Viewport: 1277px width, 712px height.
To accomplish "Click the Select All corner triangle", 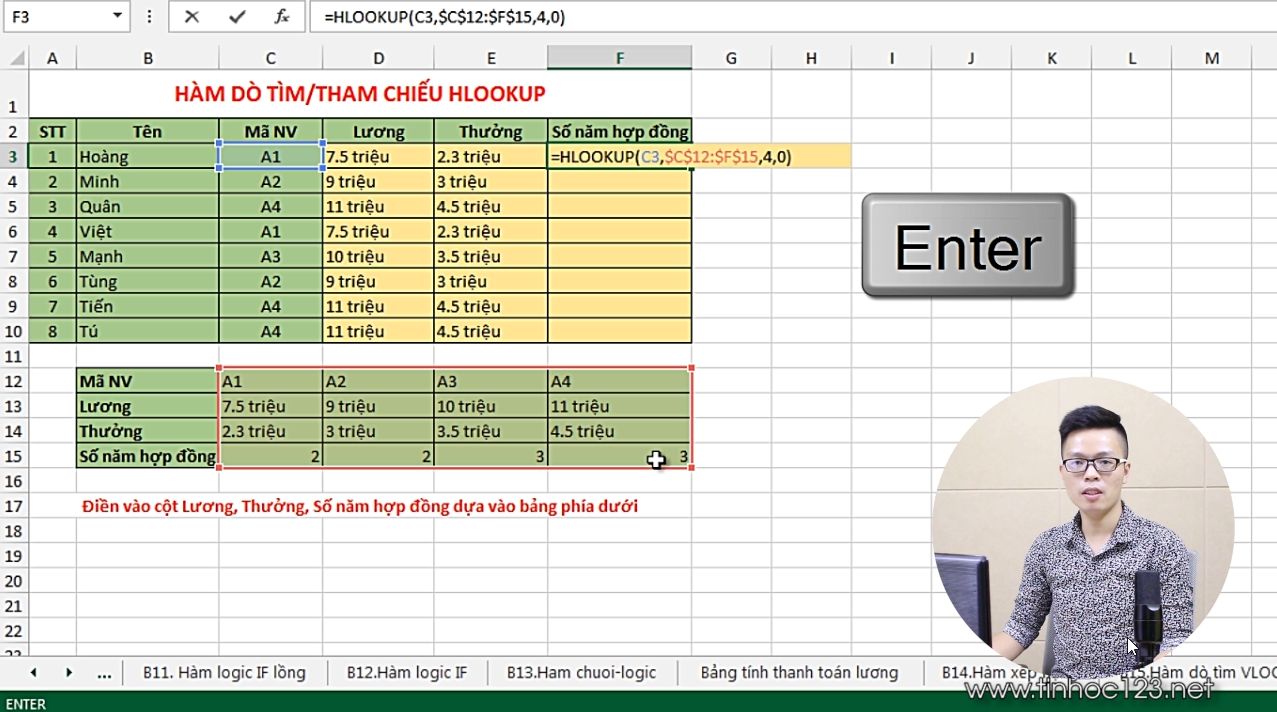I will coord(17,59).
